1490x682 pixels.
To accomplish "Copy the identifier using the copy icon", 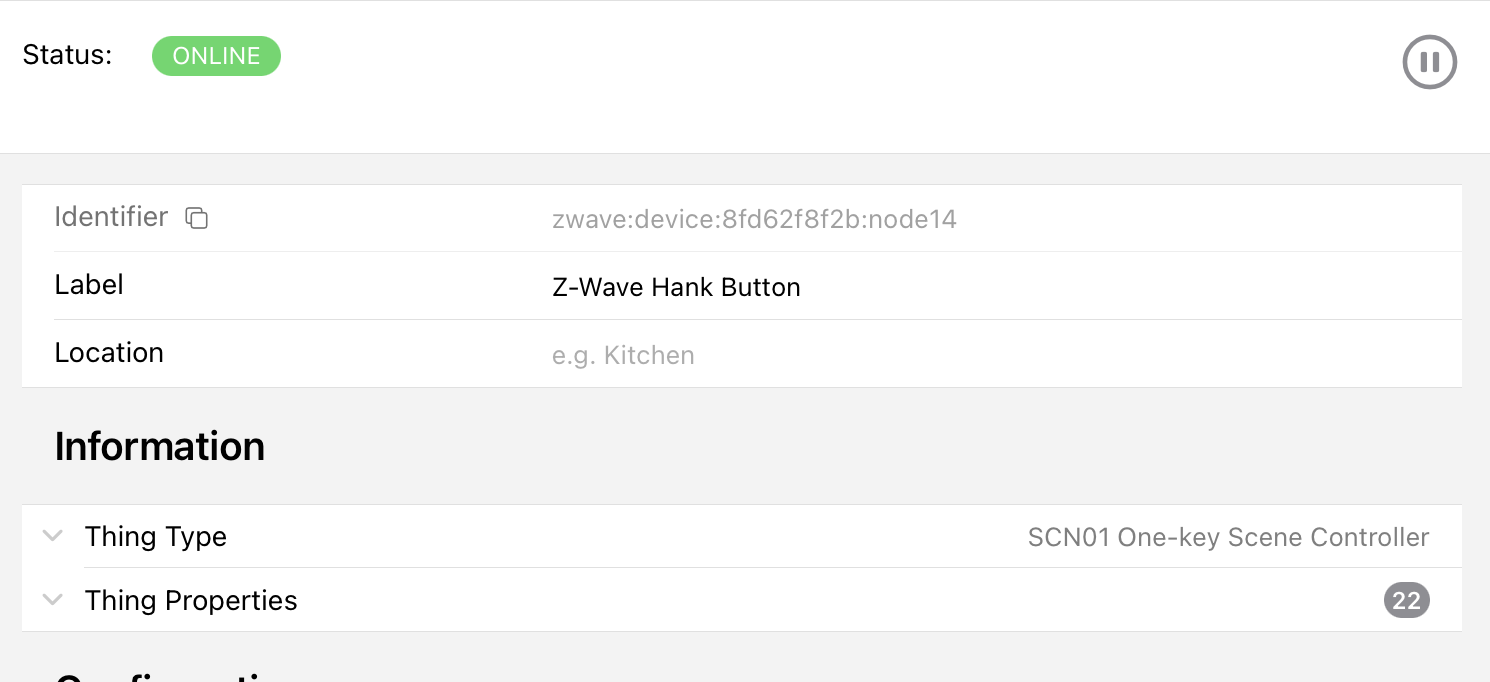I will (197, 218).
